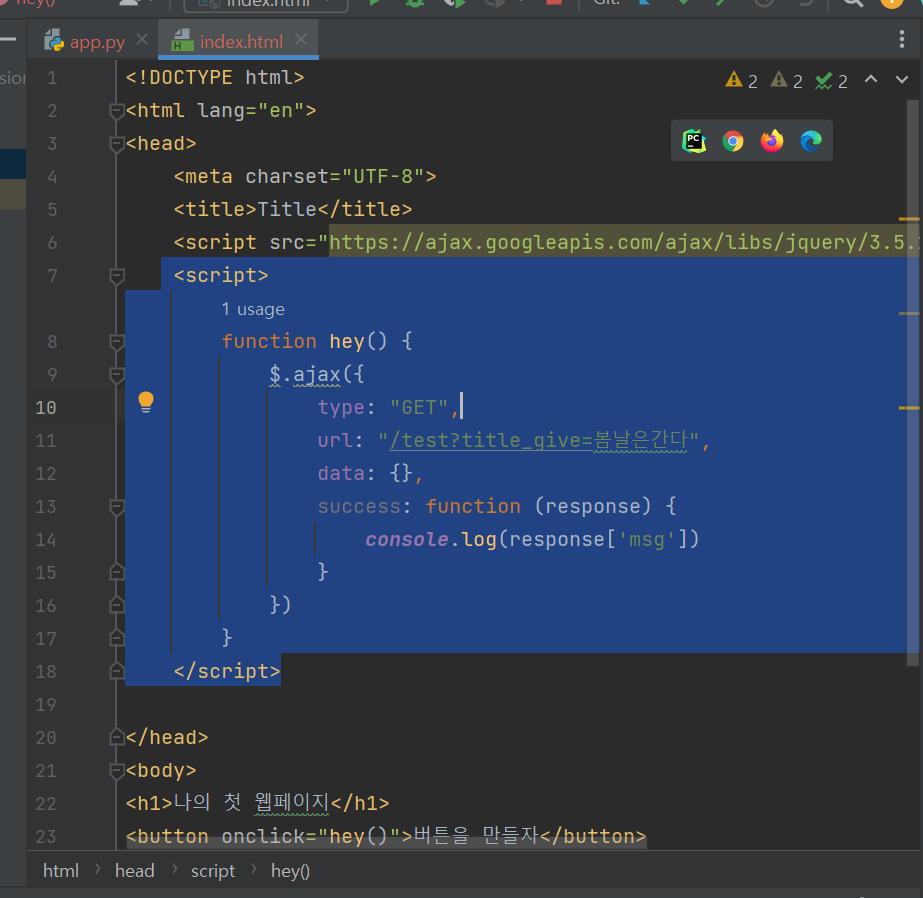Click the onclick="hey()" attribute on the button

point(311,836)
